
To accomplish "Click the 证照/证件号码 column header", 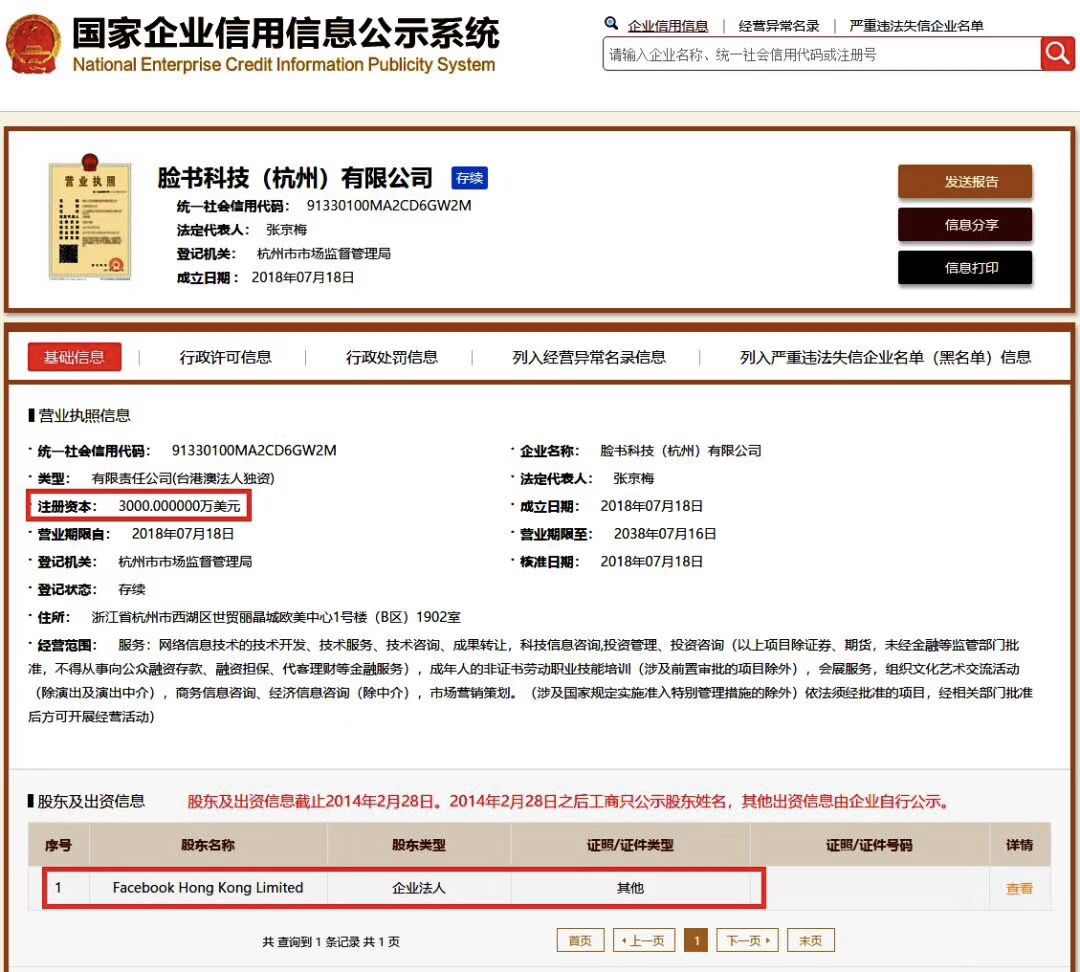I will 869,845.
